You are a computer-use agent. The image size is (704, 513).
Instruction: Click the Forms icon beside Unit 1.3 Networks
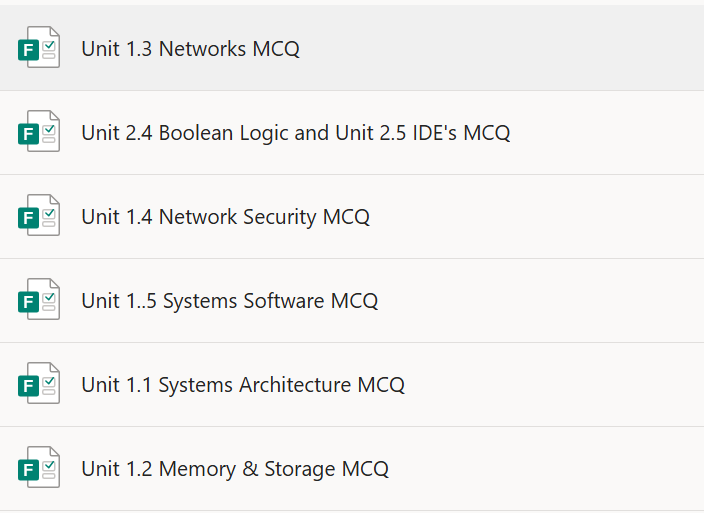[39, 48]
